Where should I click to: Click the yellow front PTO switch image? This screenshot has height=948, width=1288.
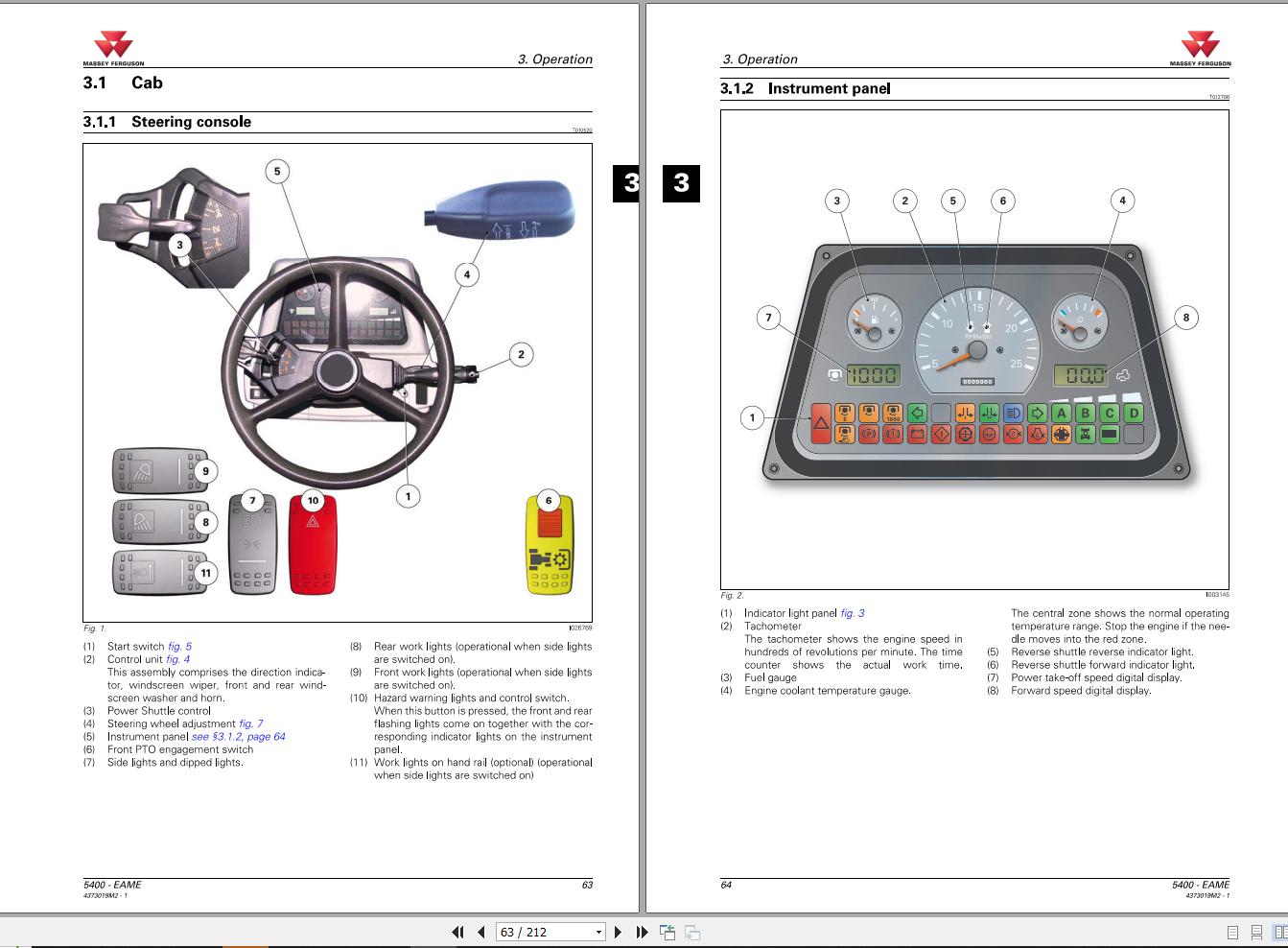550,544
